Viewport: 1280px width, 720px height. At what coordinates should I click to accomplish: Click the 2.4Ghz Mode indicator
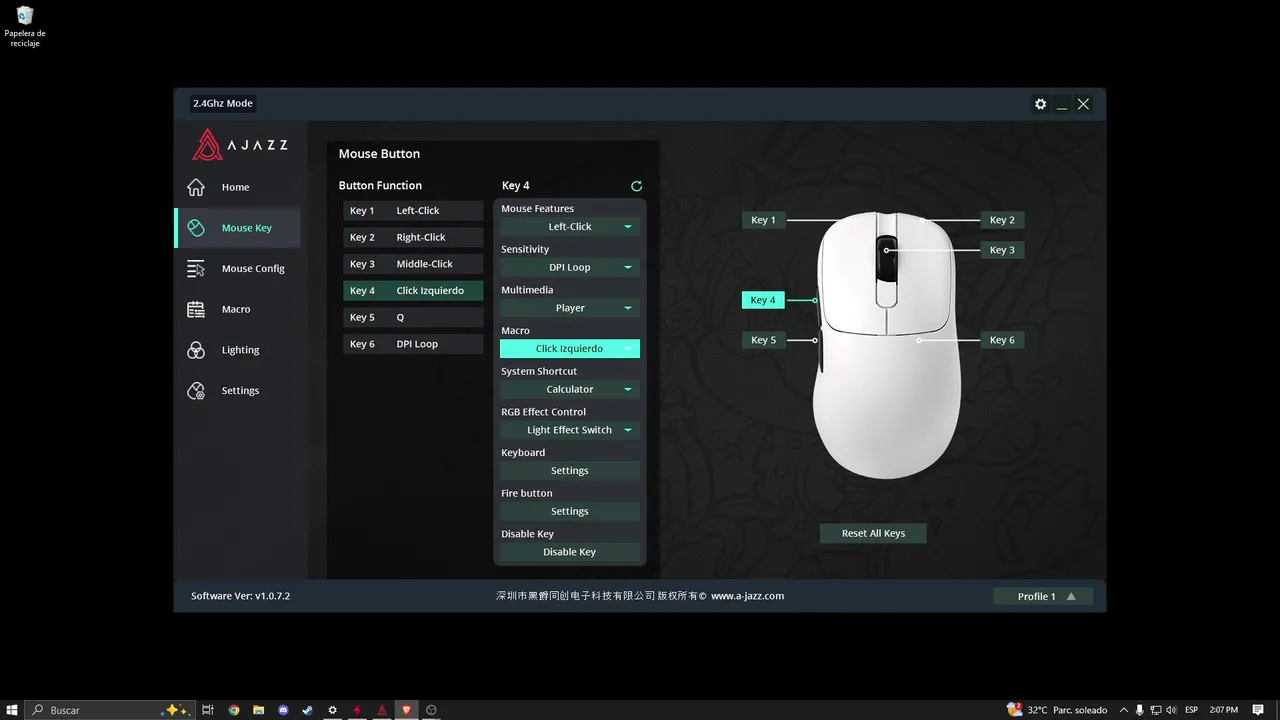pyautogui.click(x=223, y=103)
